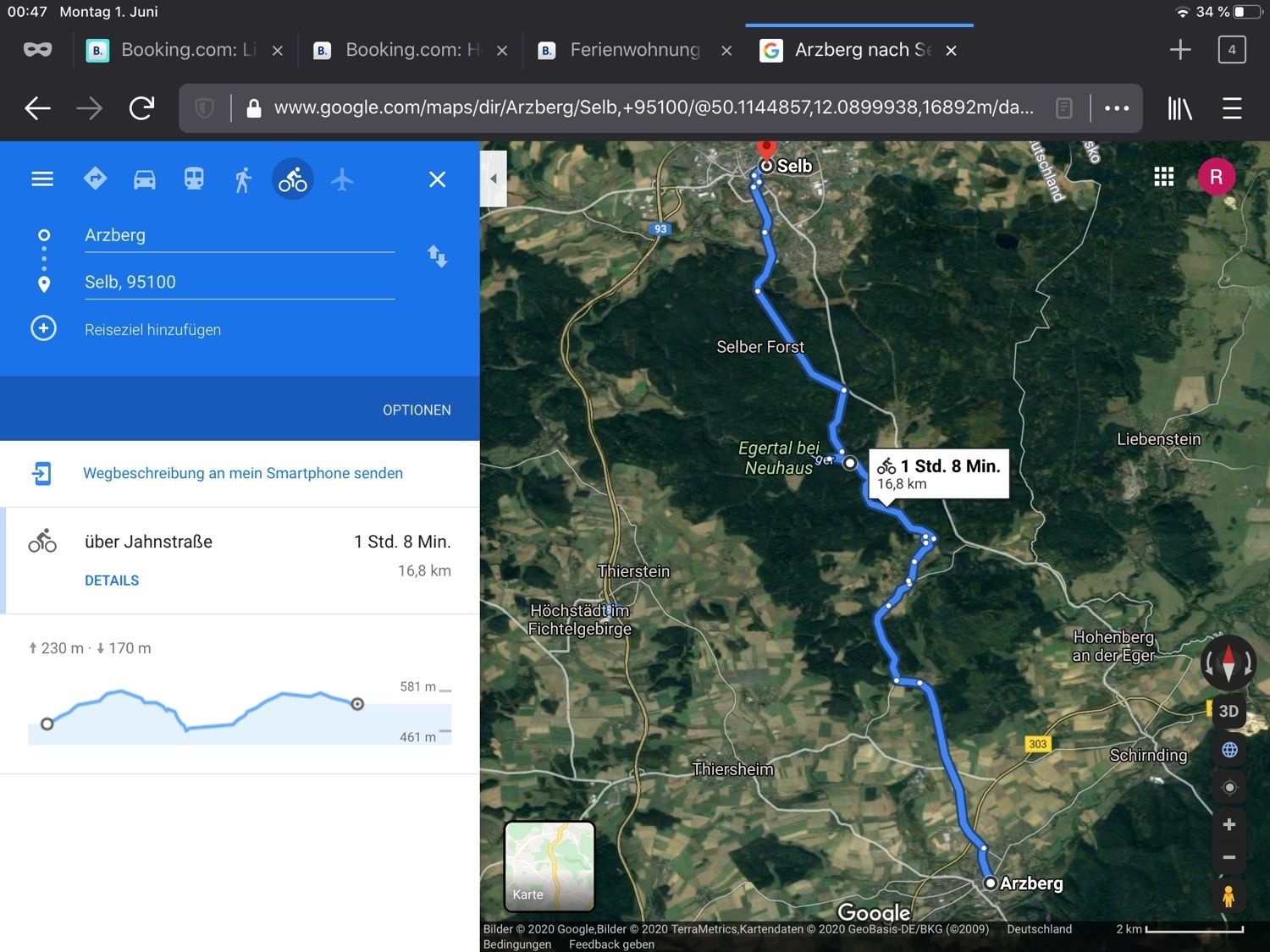This screenshot has width=1270, height=952.
Task: Click the Thierstein map label
Action: (633, 571)
